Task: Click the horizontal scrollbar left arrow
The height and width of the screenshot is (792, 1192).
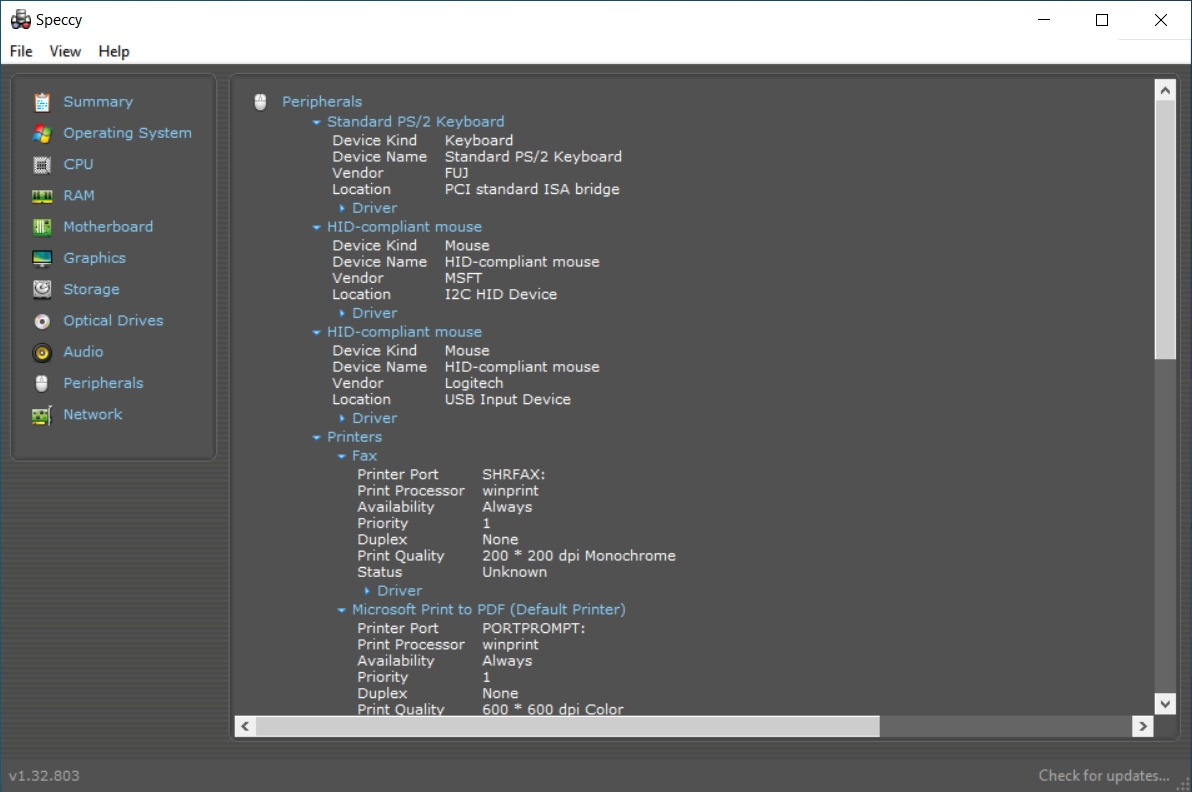Action: point(245,727)
